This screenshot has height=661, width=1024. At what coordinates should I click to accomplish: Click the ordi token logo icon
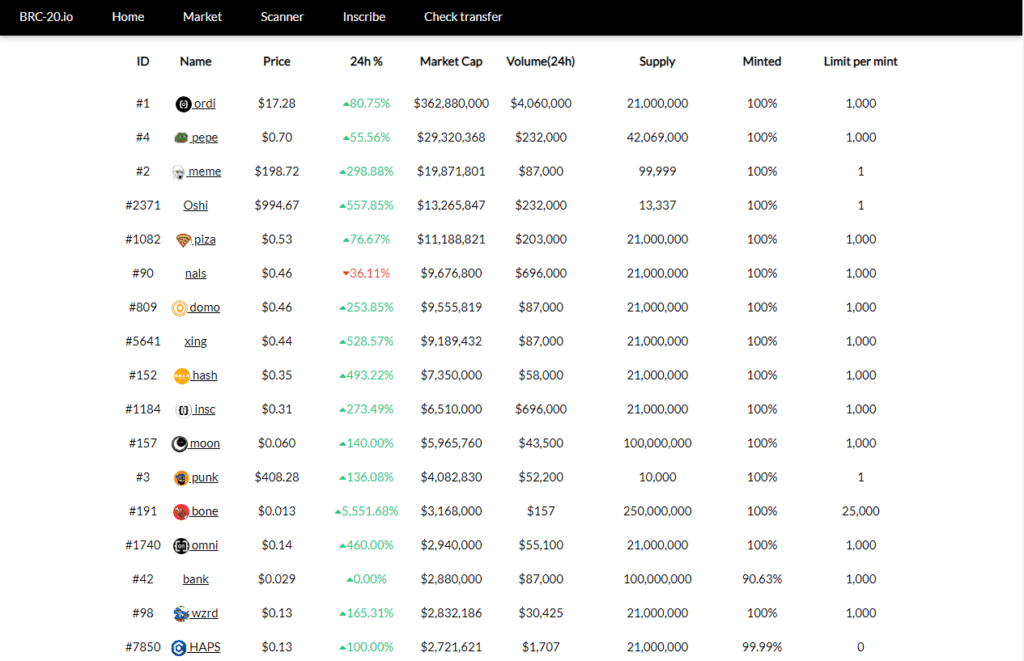point(184,104)
